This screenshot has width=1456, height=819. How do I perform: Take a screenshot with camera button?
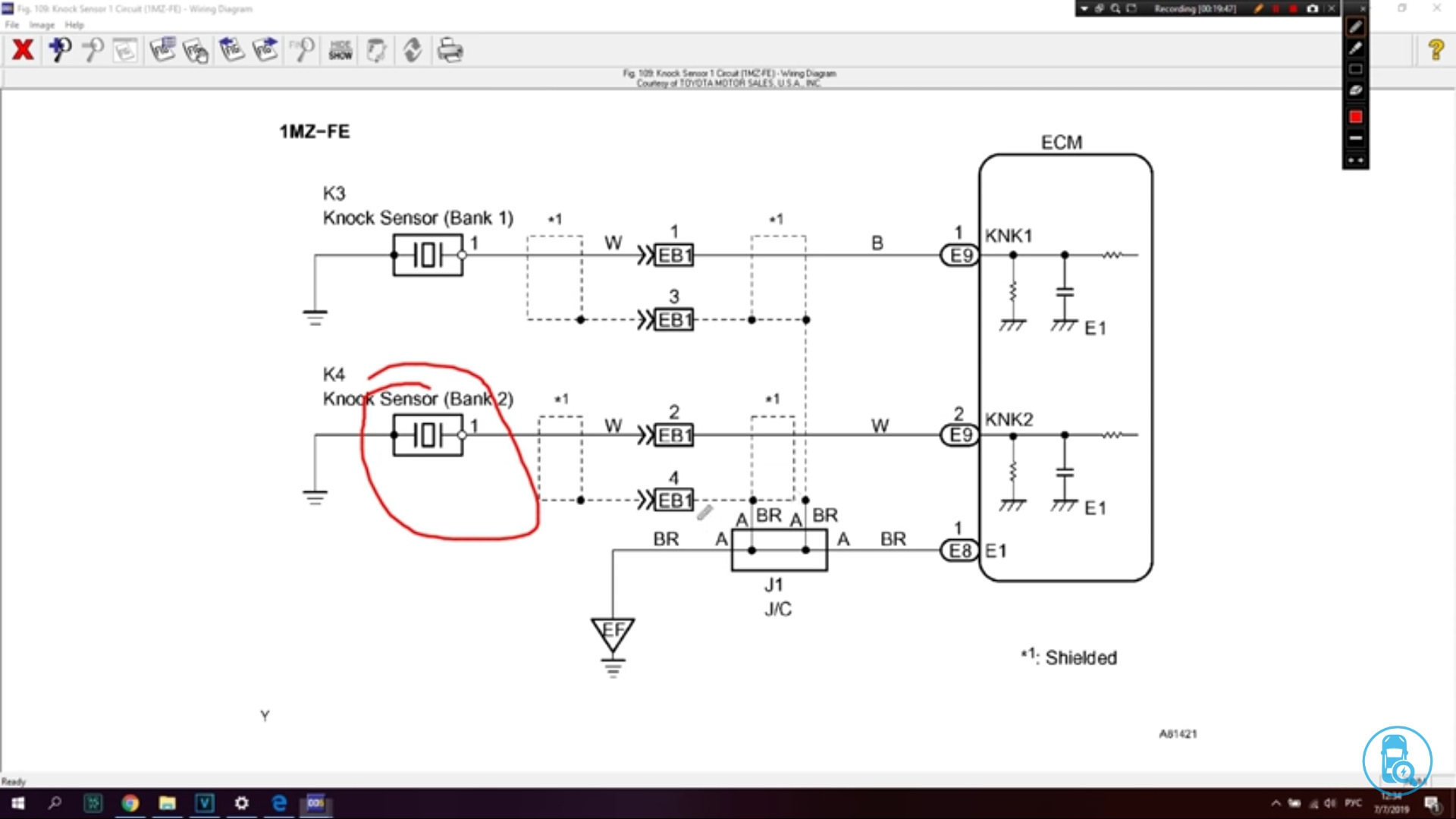(x=1313, y=8)
